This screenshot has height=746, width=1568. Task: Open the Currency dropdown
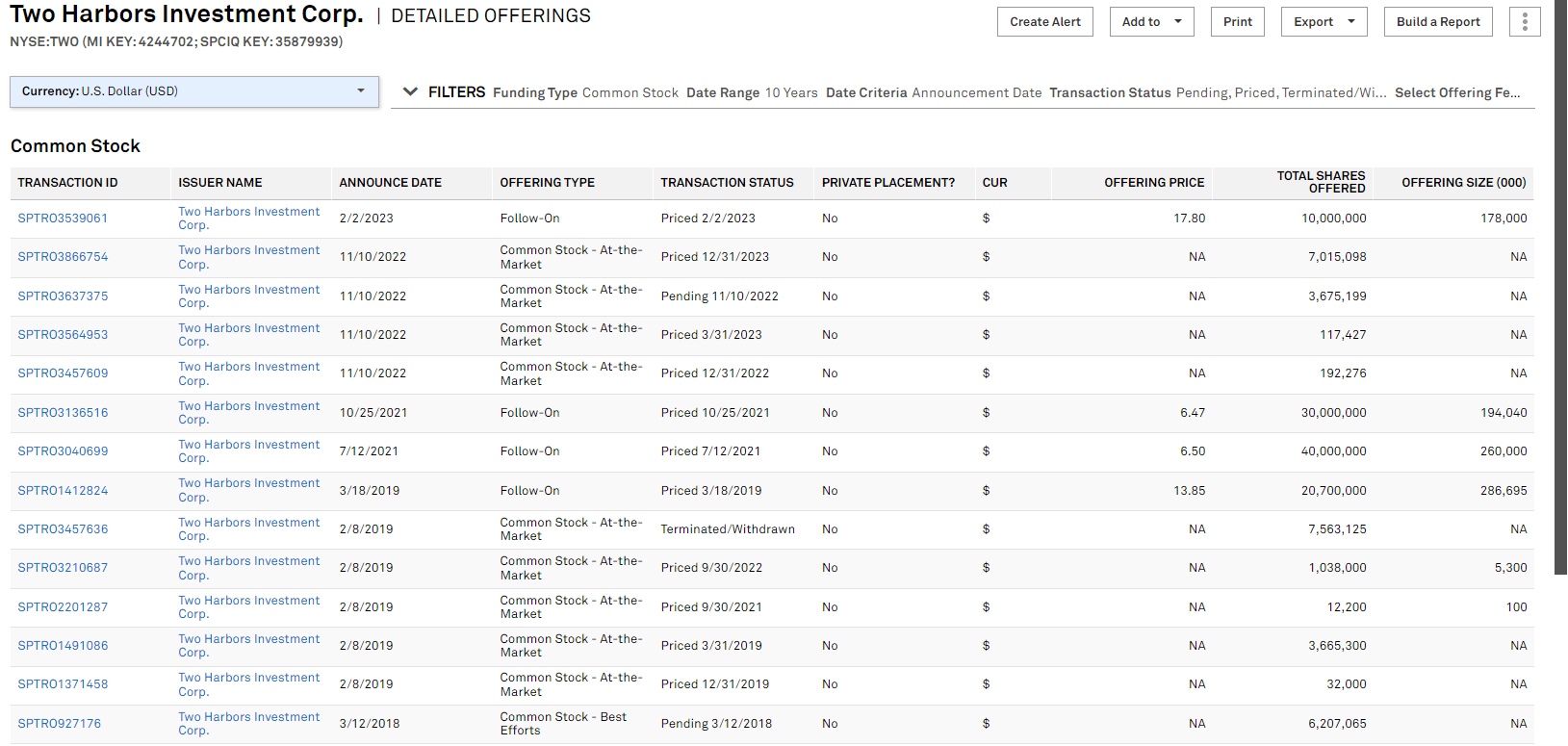click(x=193, y=91)
